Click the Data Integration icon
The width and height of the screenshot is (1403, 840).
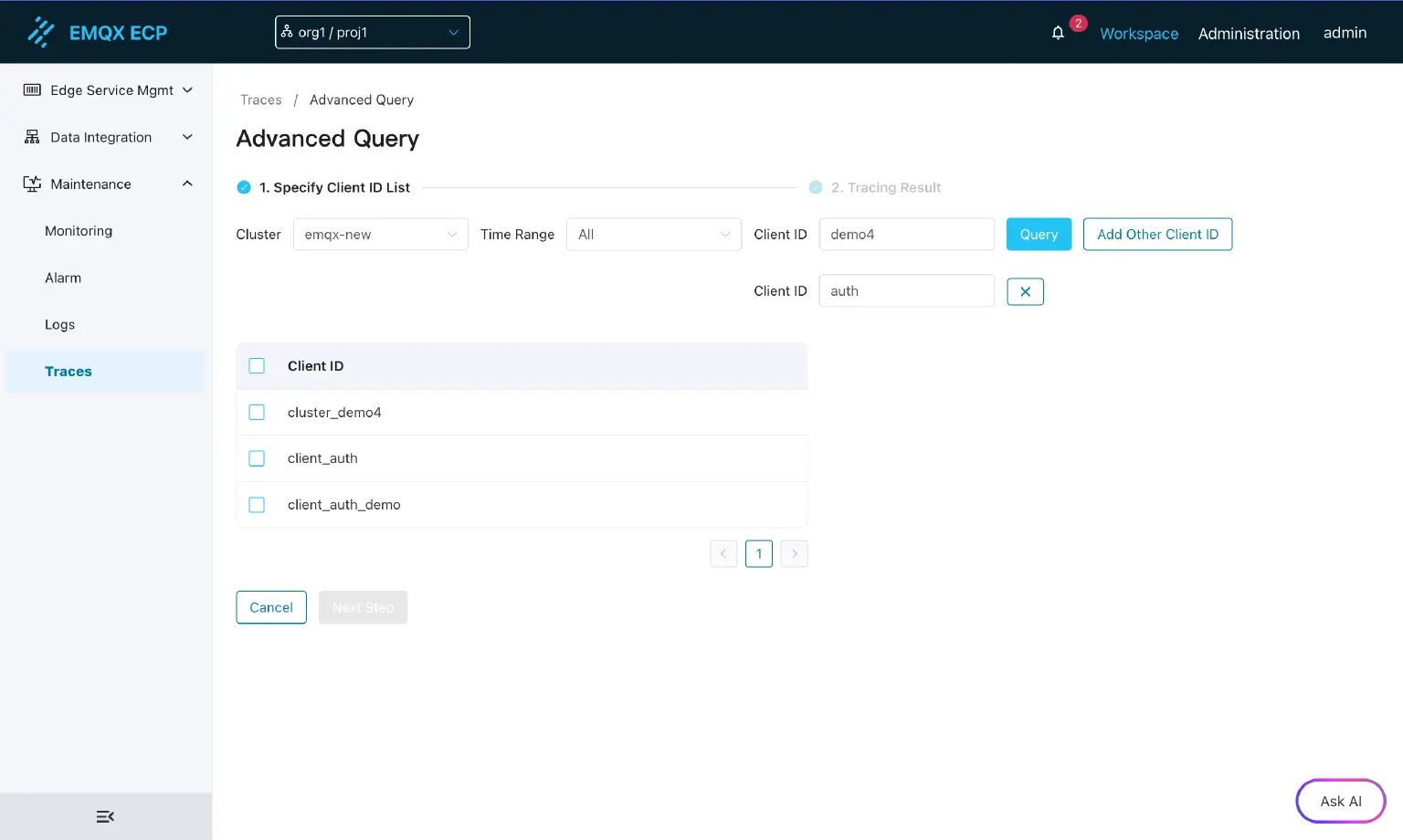32,137
